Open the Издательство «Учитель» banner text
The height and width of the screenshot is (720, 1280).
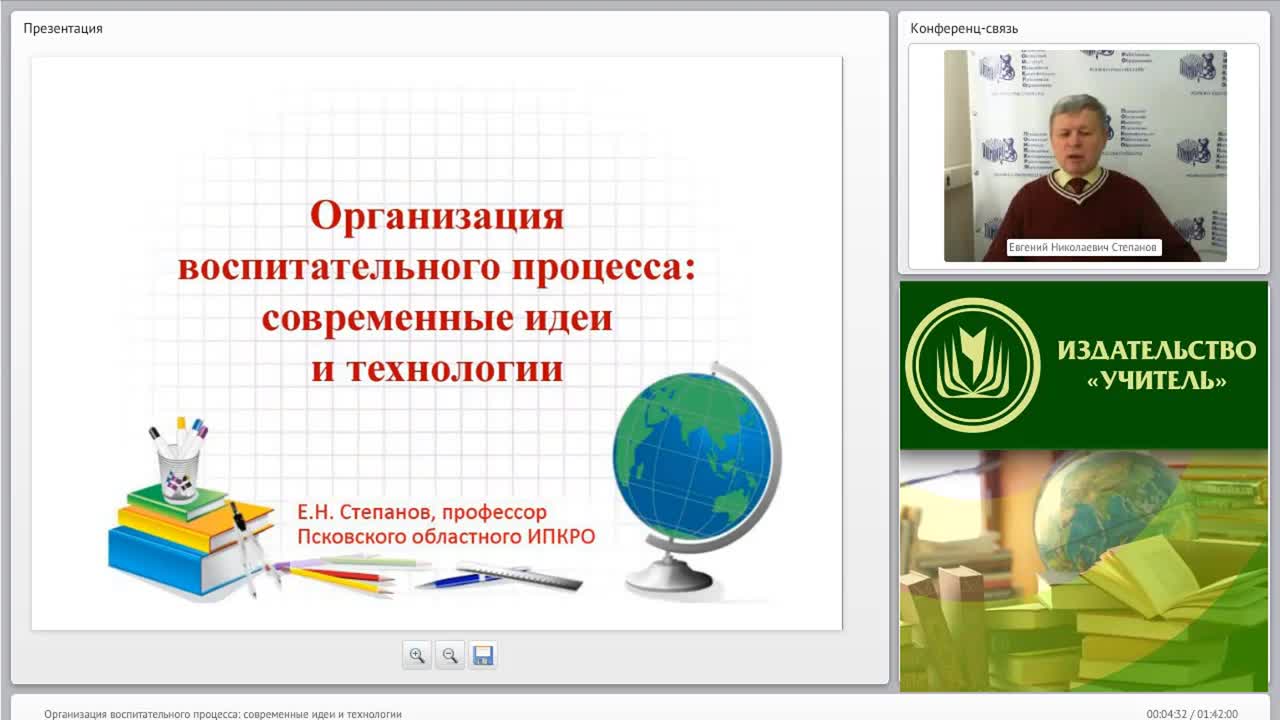pos(1157,364)
